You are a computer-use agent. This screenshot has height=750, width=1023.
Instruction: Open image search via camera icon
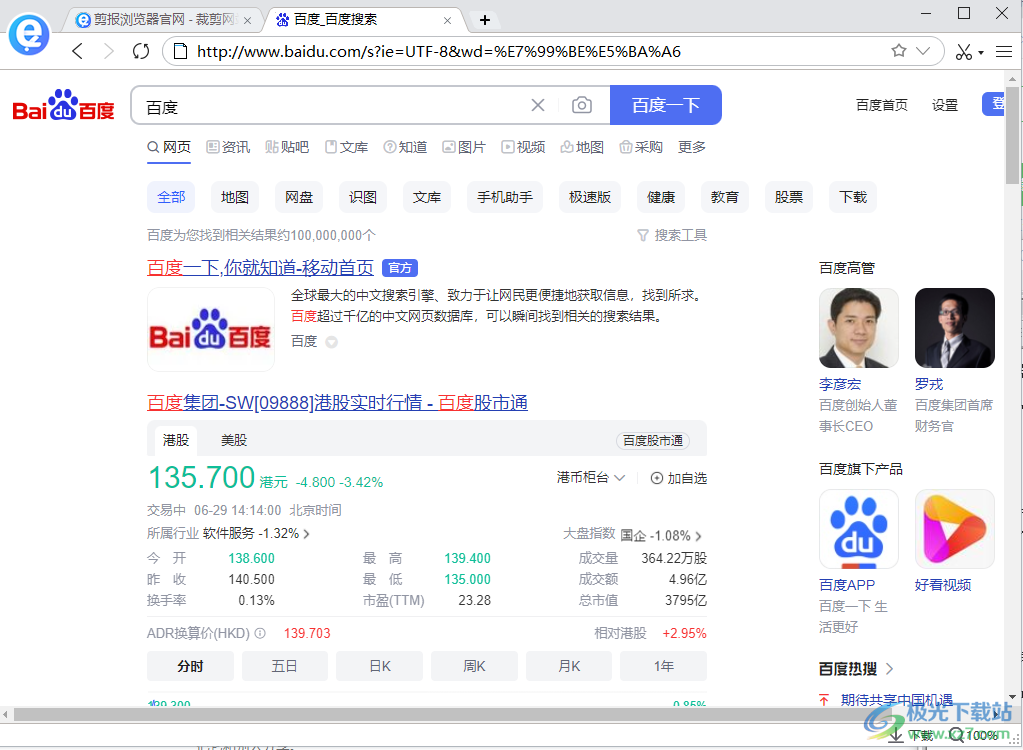[x=581, y=105]
